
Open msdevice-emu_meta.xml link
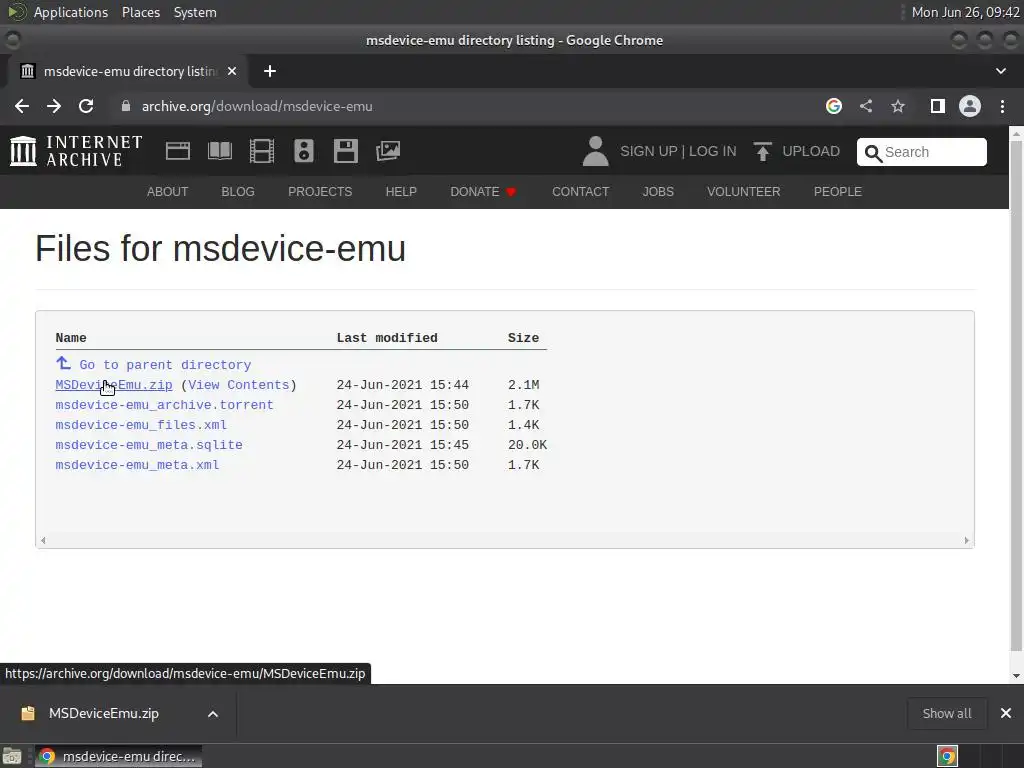coord(137,466)
